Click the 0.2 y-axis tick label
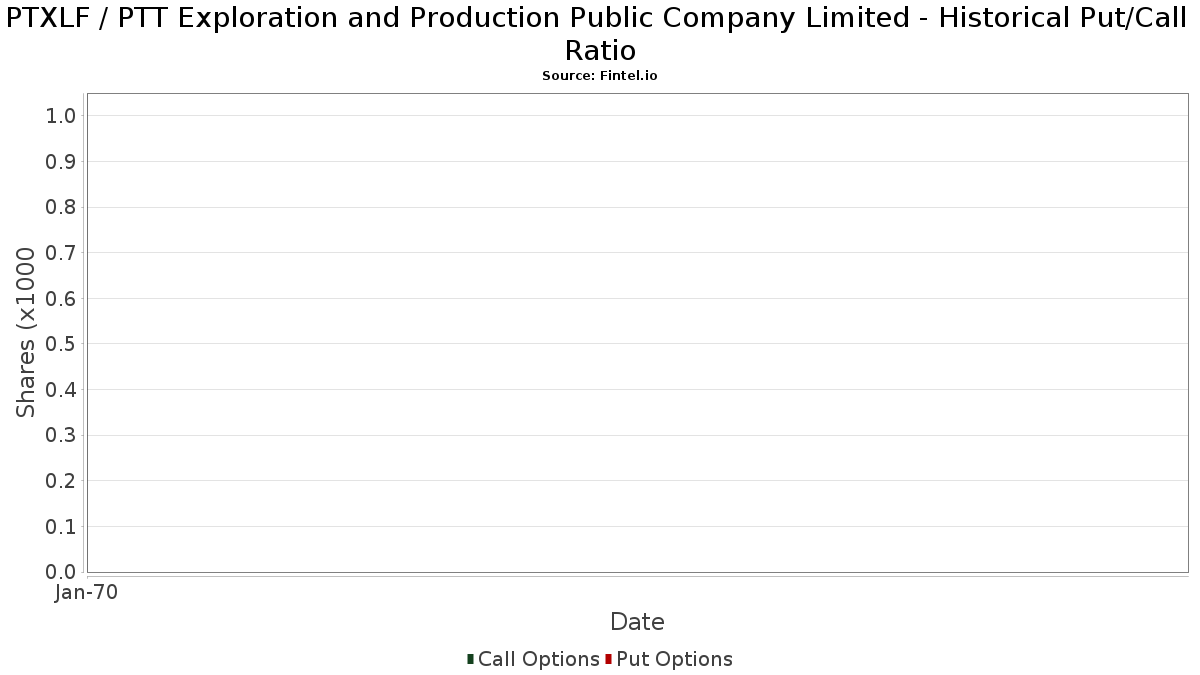Viewport: 1200px width, 675px height. pyautogui.click(x=61, y=481)
